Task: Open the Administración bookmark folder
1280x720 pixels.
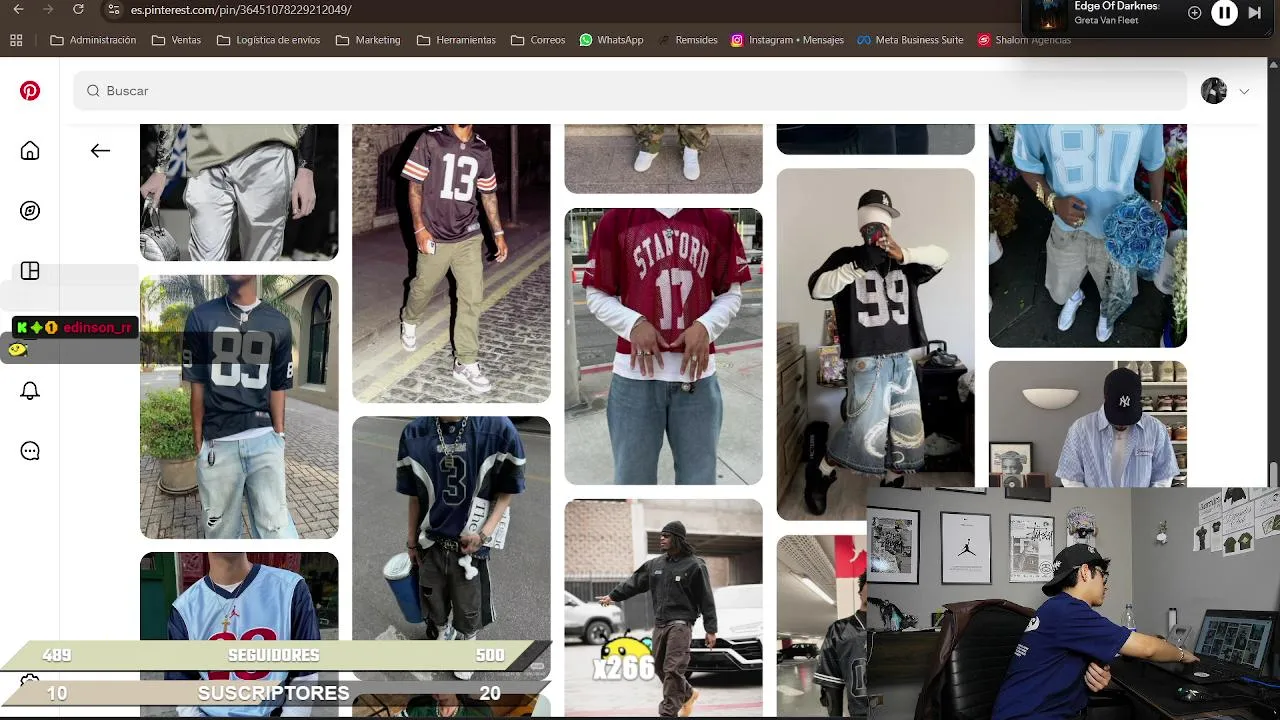Action: (x=93, y=40)
